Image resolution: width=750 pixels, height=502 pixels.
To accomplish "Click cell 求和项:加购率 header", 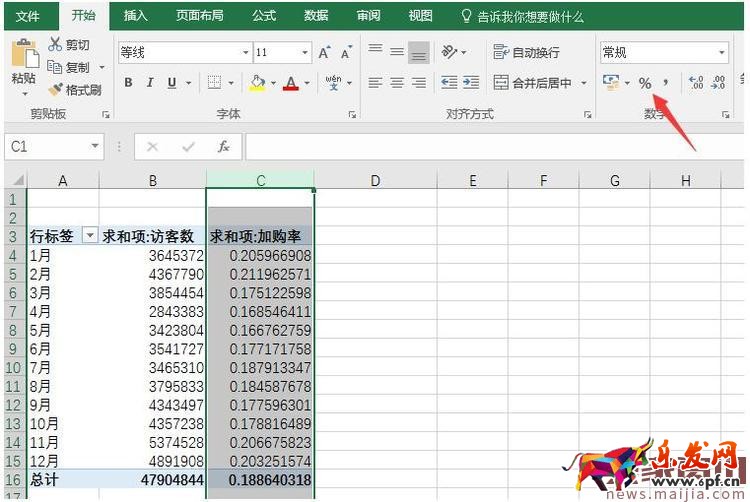I will click(x=260, y=236).
